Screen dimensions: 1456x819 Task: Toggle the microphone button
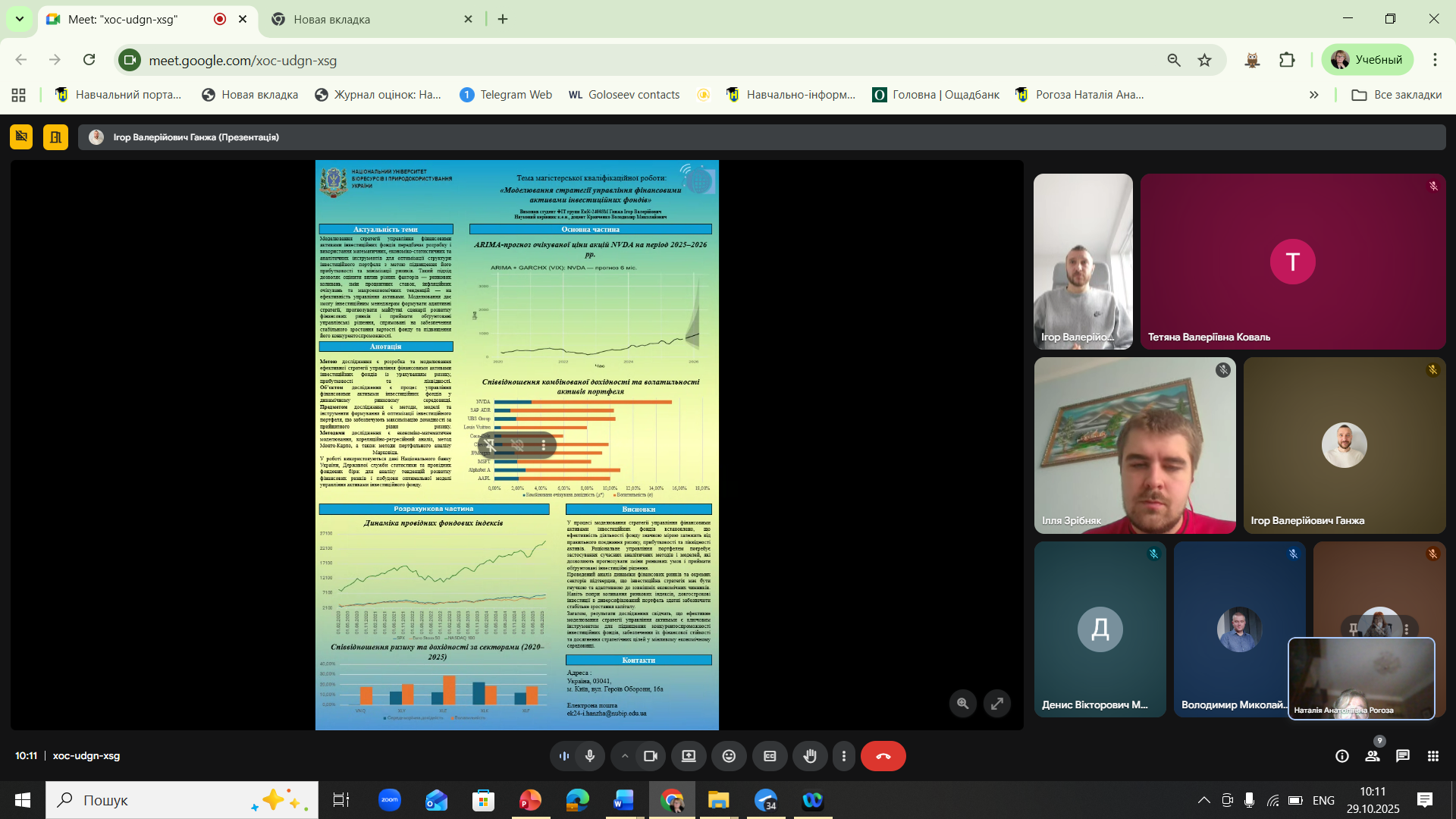point(590,756)
